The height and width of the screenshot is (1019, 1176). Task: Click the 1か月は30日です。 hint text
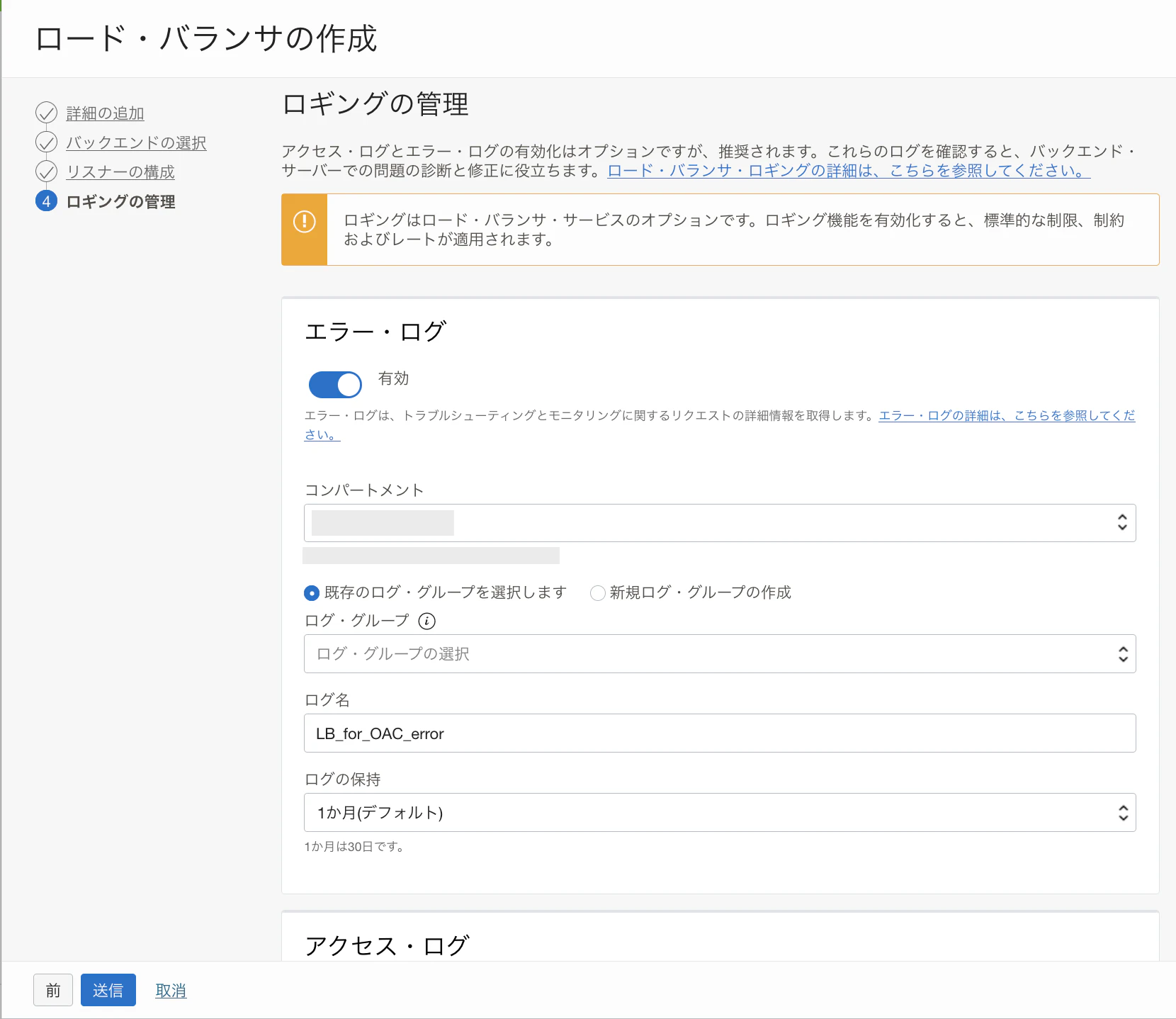[x=356, y=847]
